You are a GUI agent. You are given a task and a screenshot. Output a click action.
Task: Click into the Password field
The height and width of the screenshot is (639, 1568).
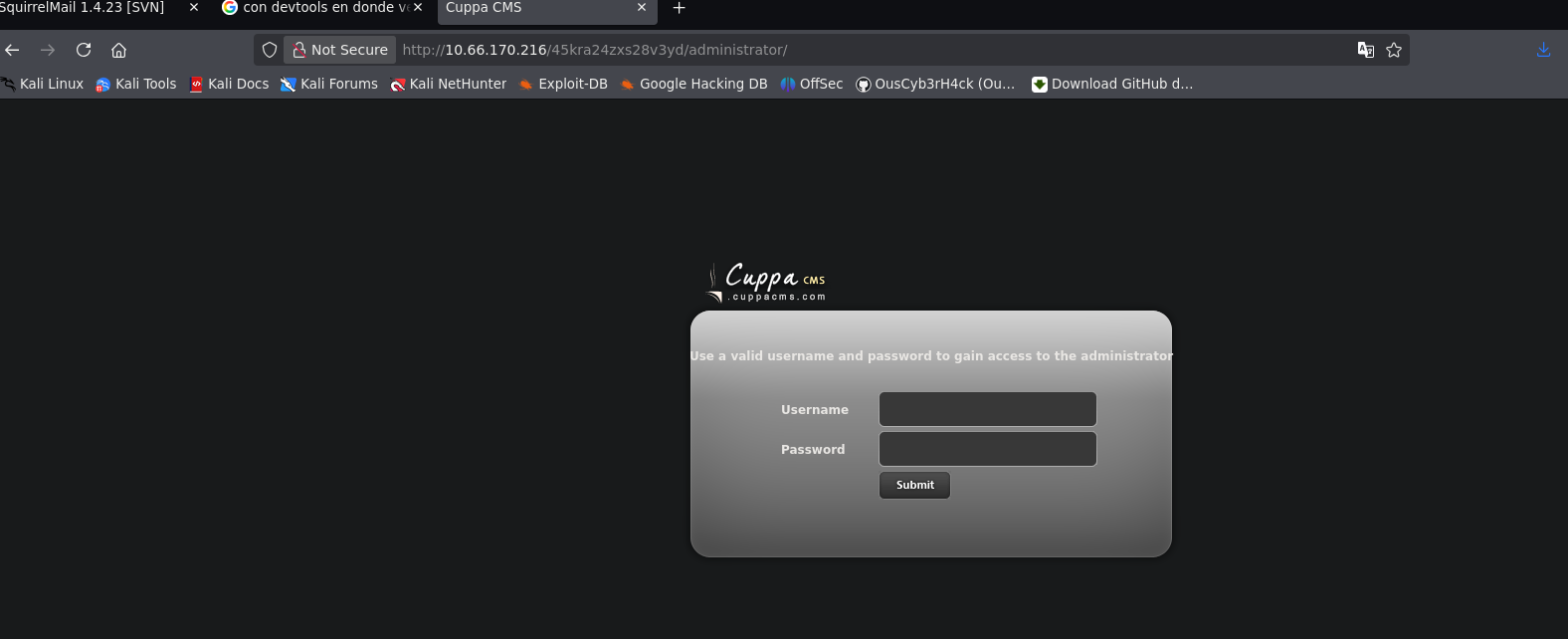pyautogui.click(x=988, y=449)
